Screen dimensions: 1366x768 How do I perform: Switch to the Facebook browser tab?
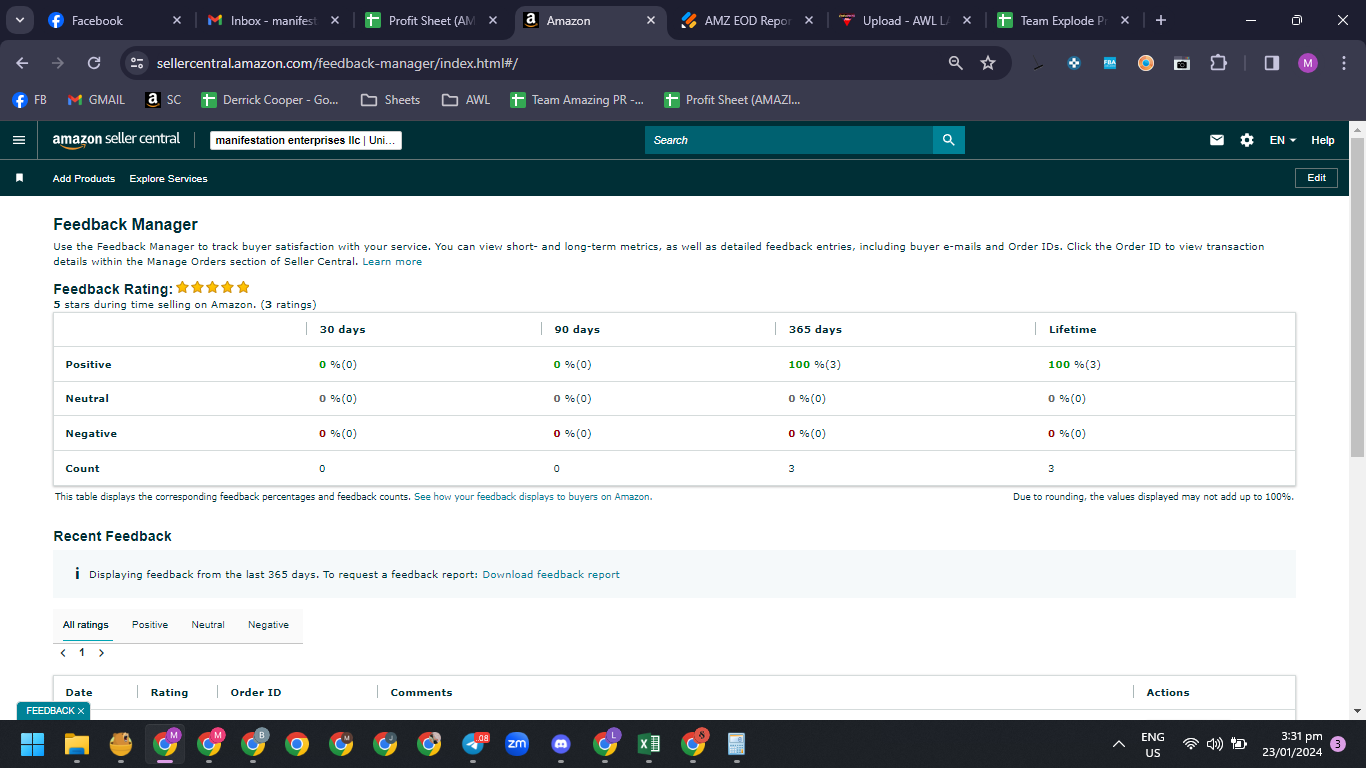pyautogui.click(x=115, y=20)
